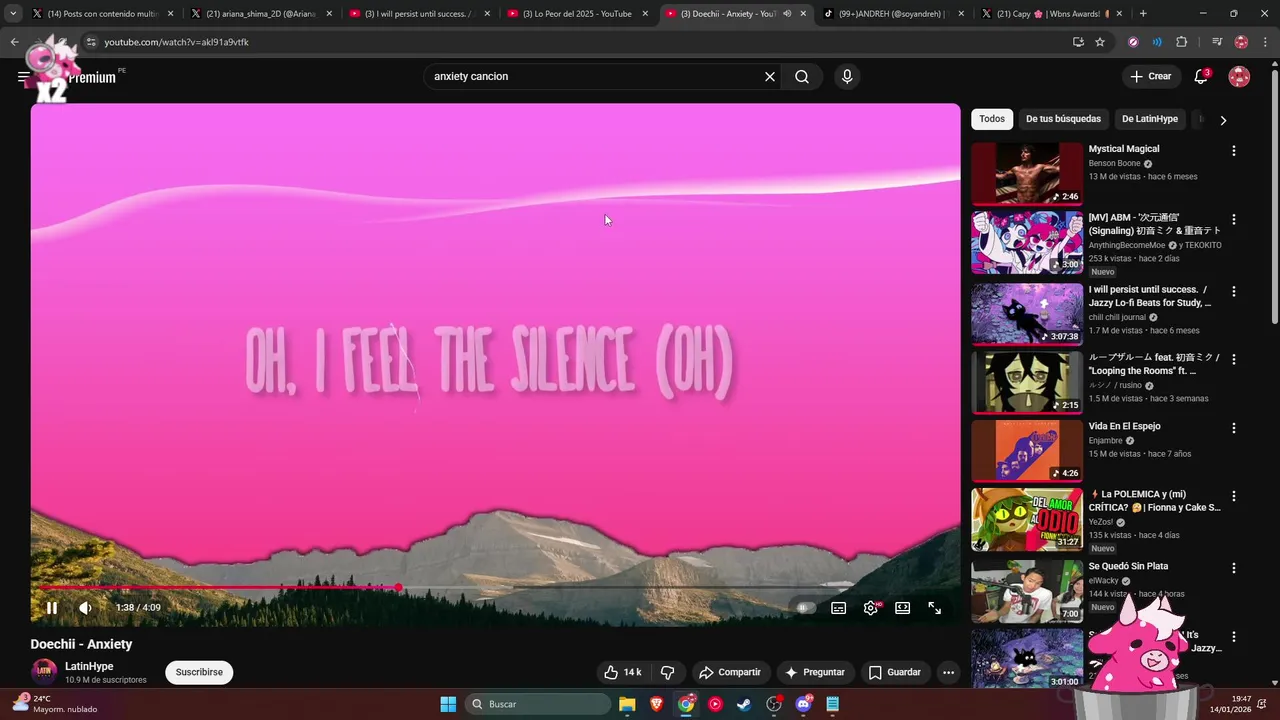The height and width of the screenshot is (720, 1280).
Task: Open options for La POLEMICA video
Action: [x=1233, y=496]
